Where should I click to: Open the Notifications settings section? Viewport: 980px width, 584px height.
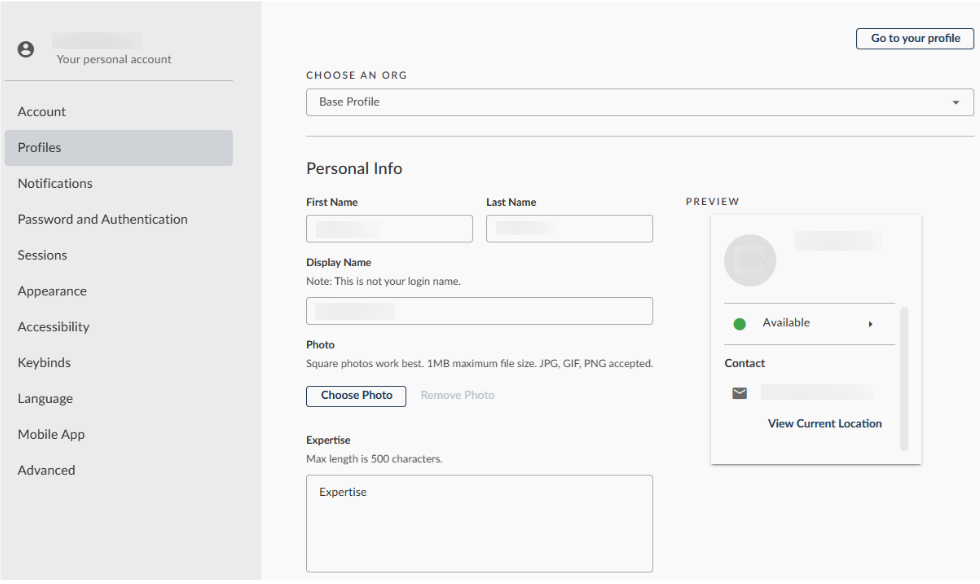(55, 183)
